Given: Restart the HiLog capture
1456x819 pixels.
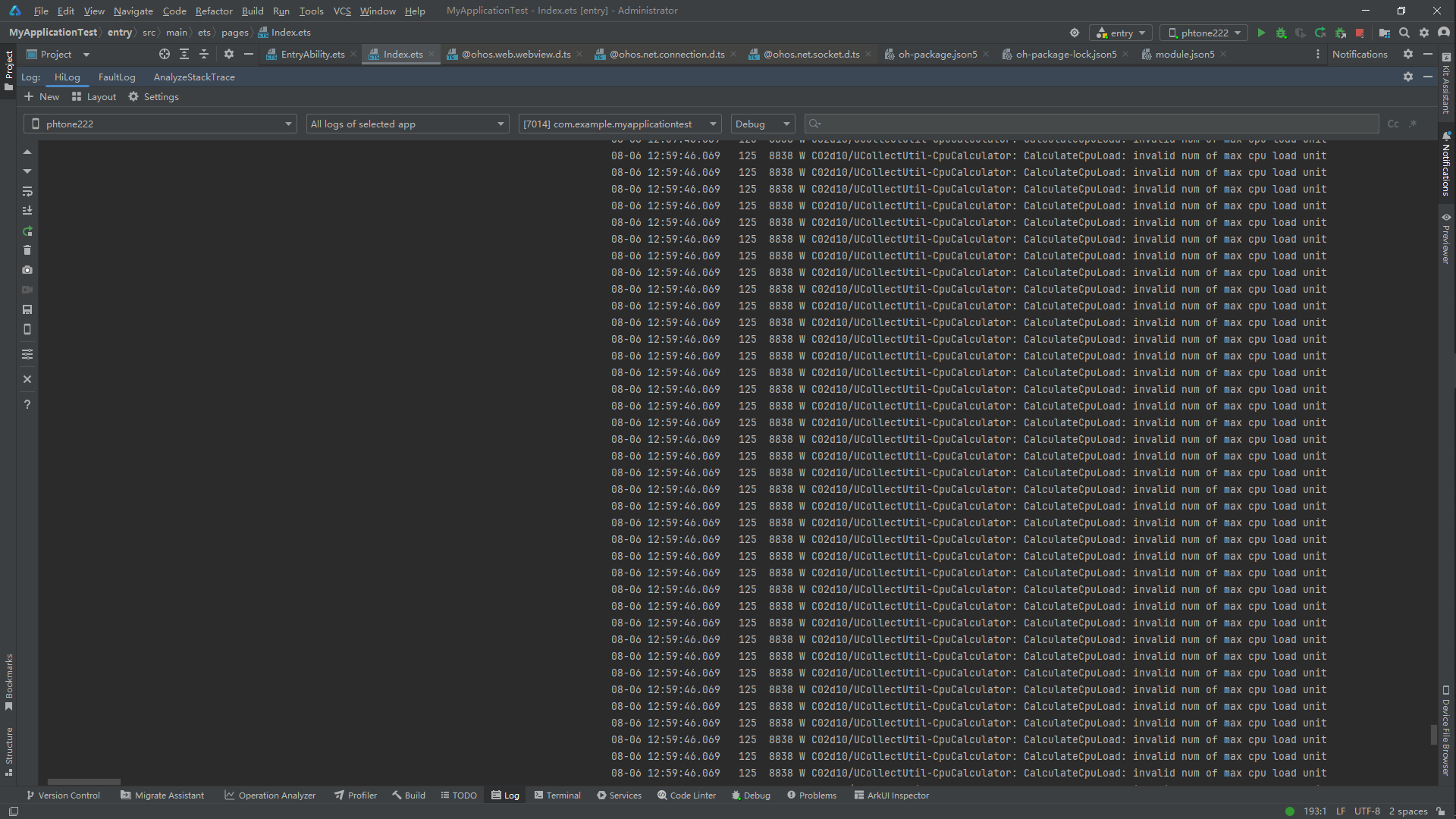Looking at the screenshot, I should pos(27,231).
